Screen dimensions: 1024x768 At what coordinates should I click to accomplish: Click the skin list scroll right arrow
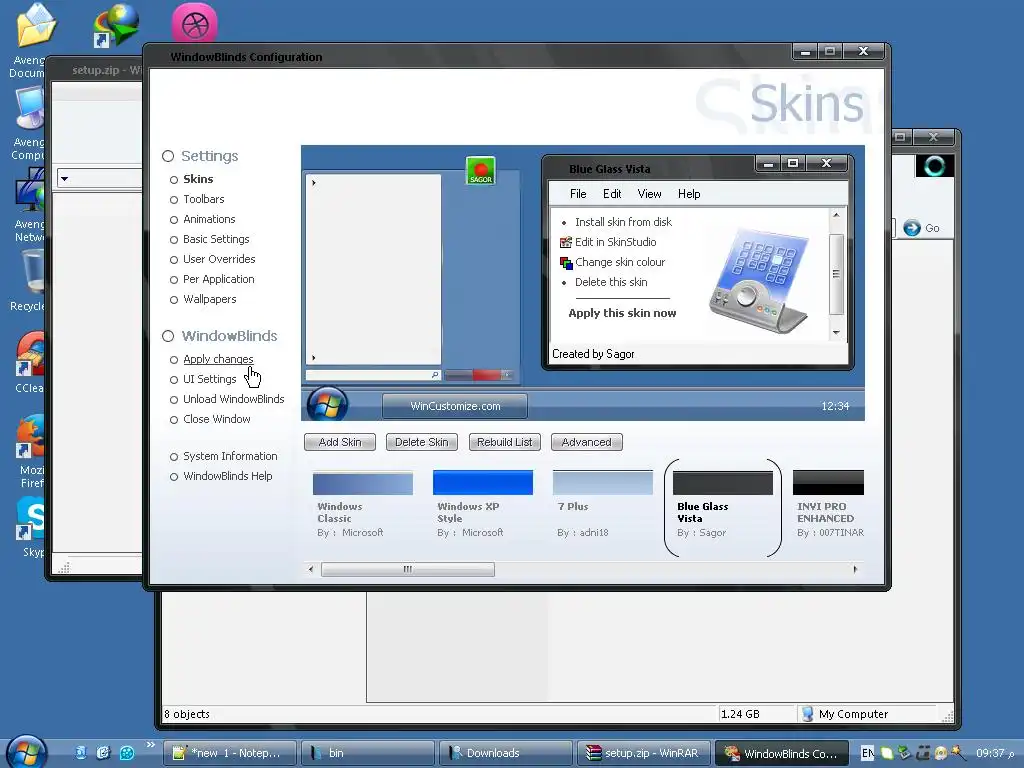point(856,569)
